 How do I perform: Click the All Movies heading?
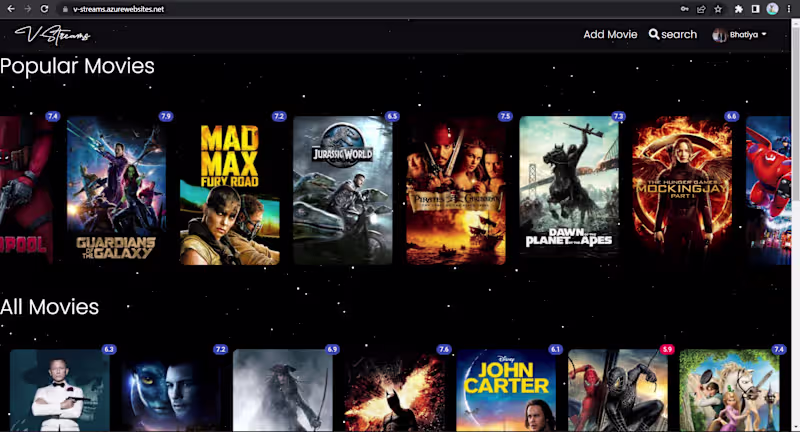pyautogui.click(x=49, y=307)
